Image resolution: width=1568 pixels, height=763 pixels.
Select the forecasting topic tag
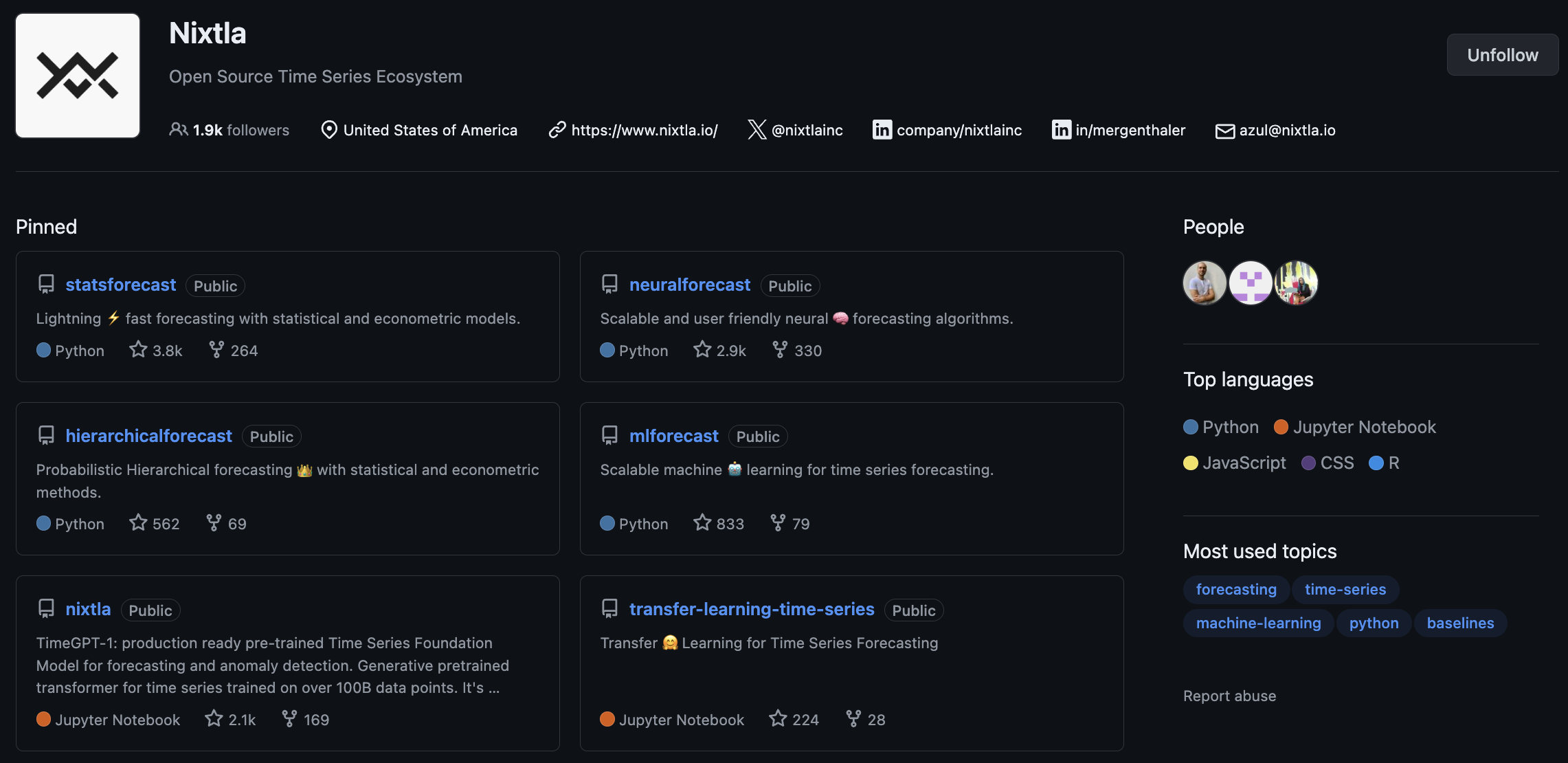1235,589
